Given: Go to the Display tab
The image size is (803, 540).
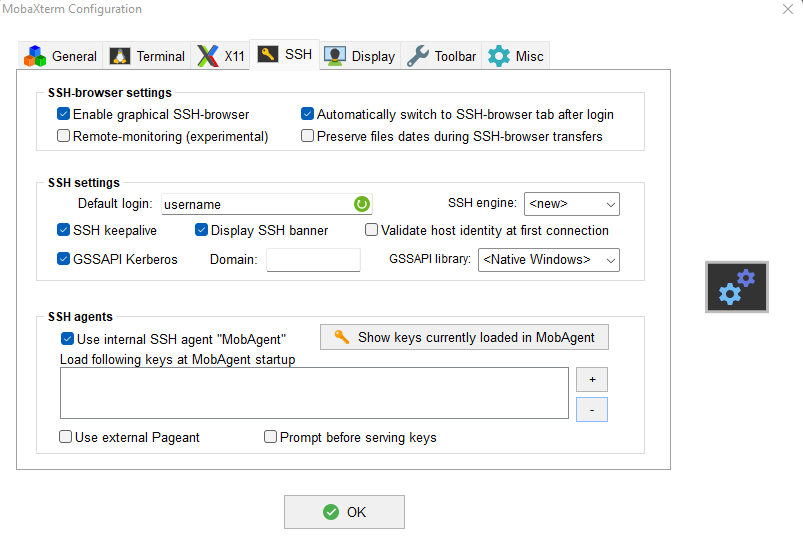Looking at the screenshot, I should tap(360, 56).
